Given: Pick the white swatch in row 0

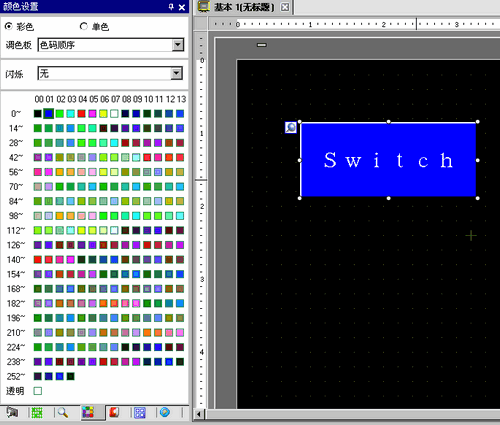Looking at the screenshot, I should (x=114, y=114).
